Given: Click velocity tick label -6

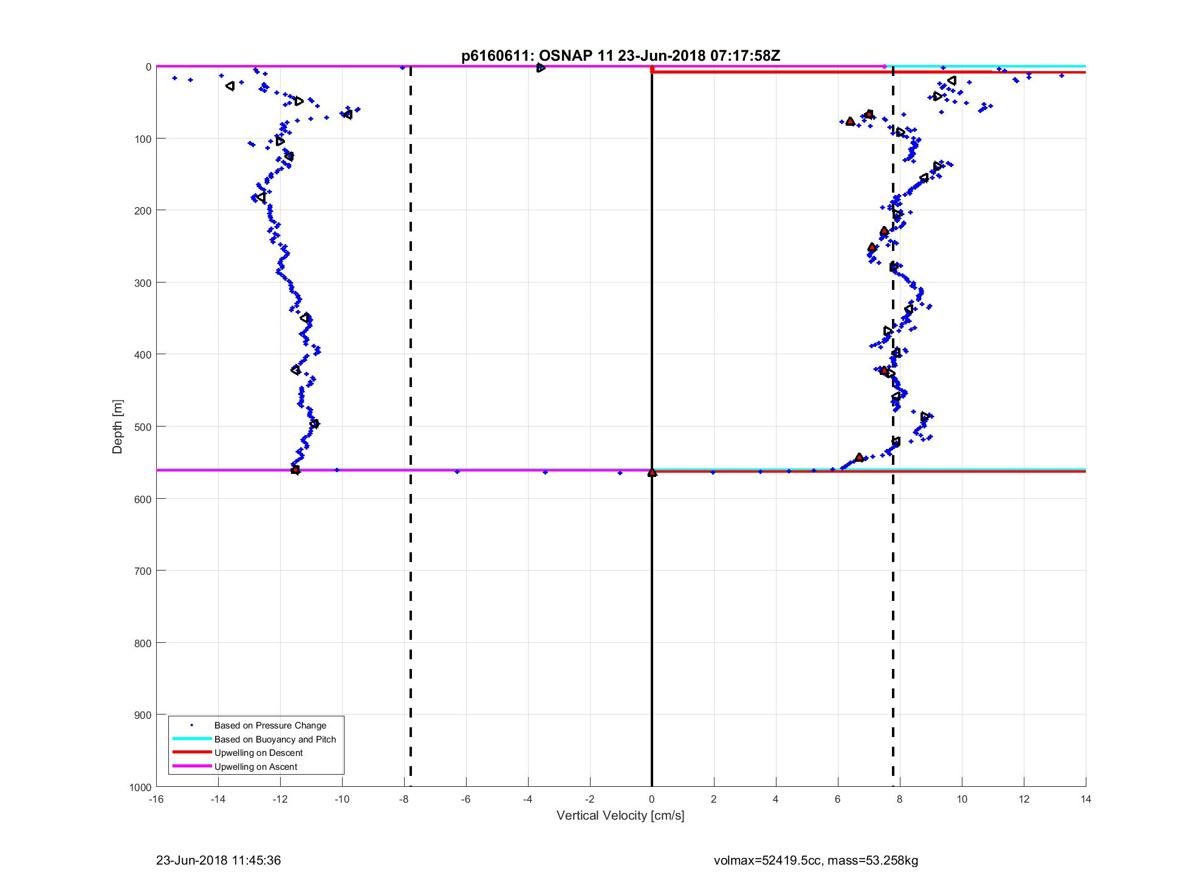Looking at the screenshot, I should (466, 799).
